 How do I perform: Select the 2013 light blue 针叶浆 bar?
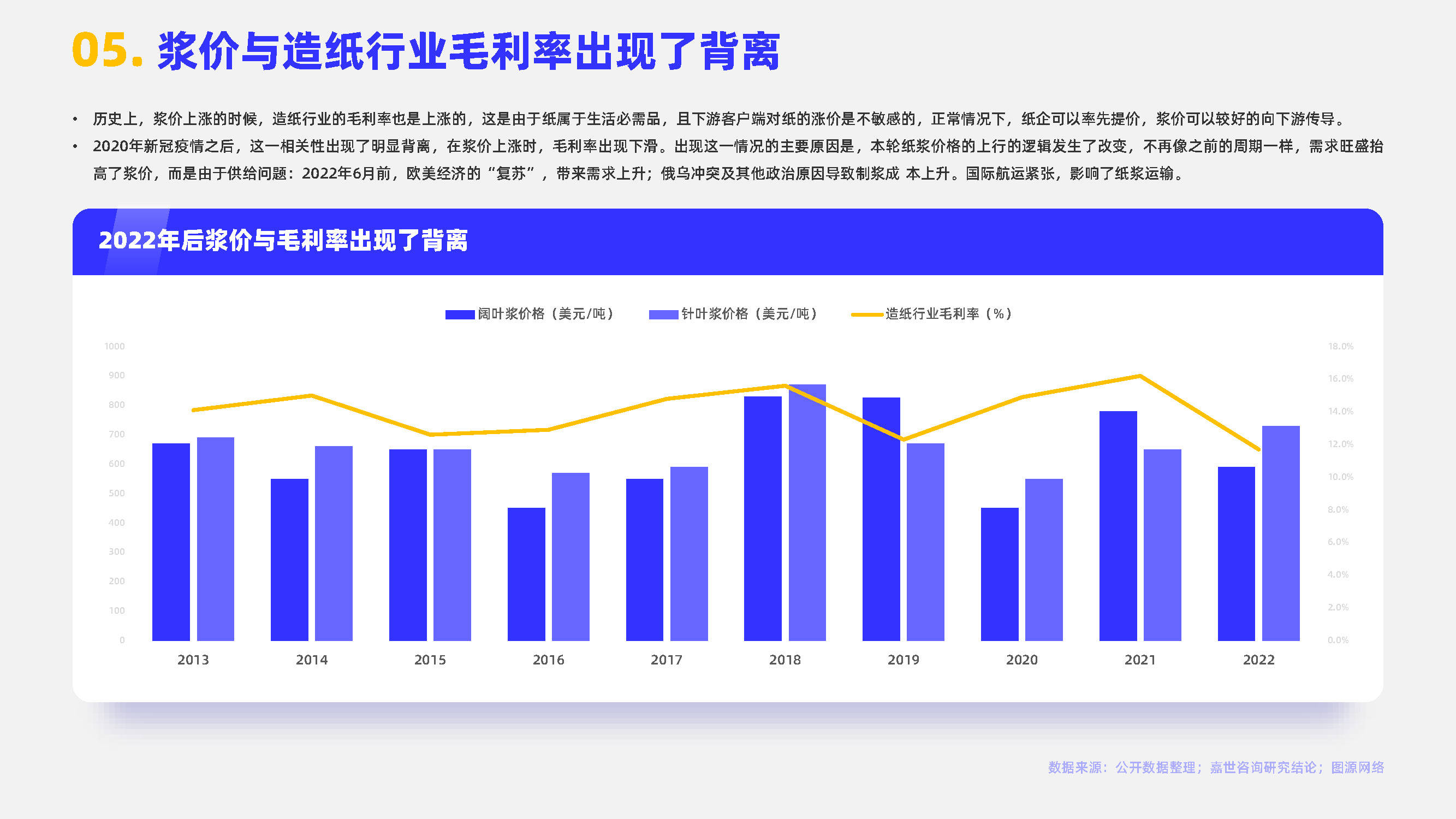tap(215, 539)
